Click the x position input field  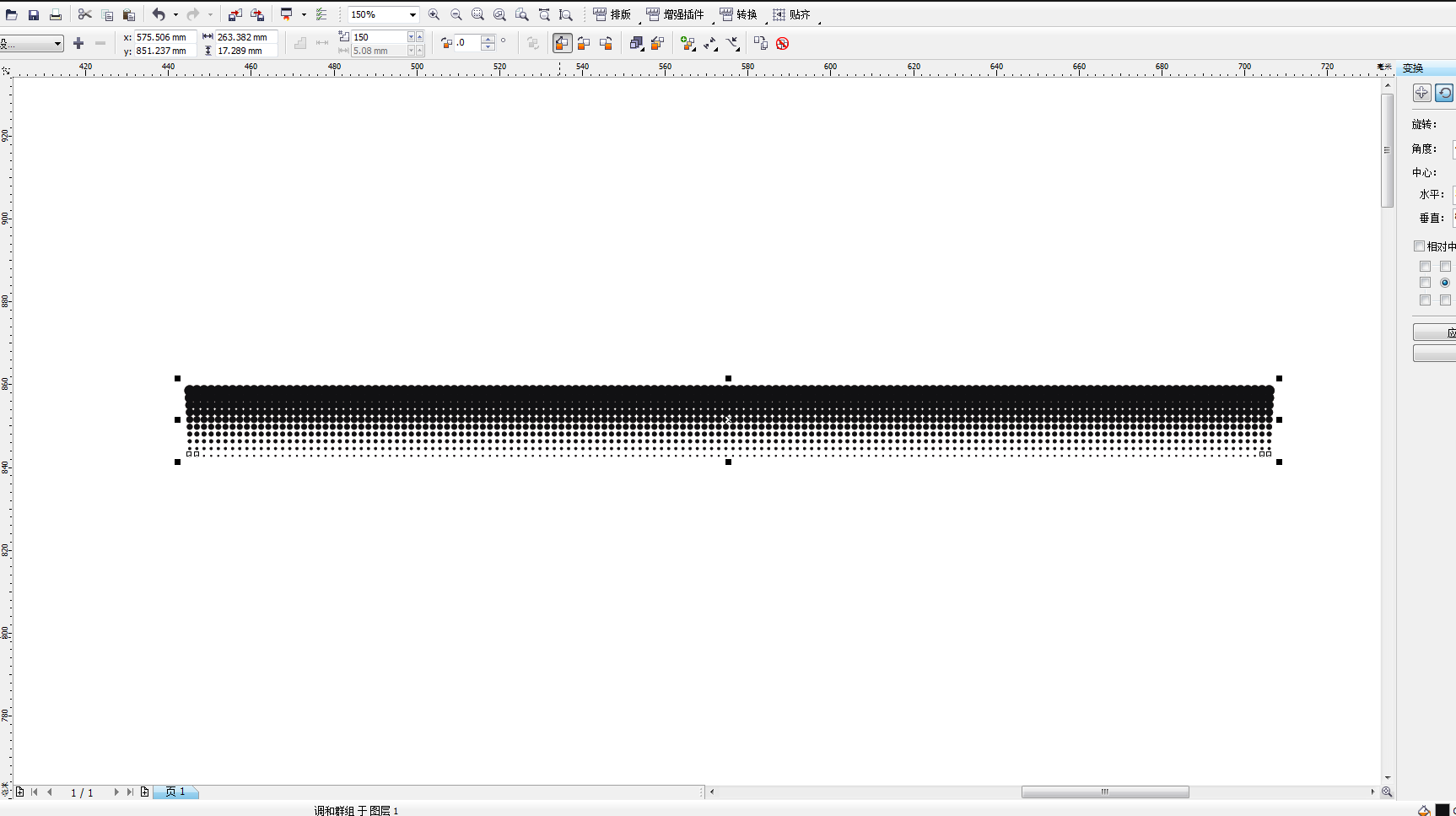pyautogui.click(x=164, y=37)
